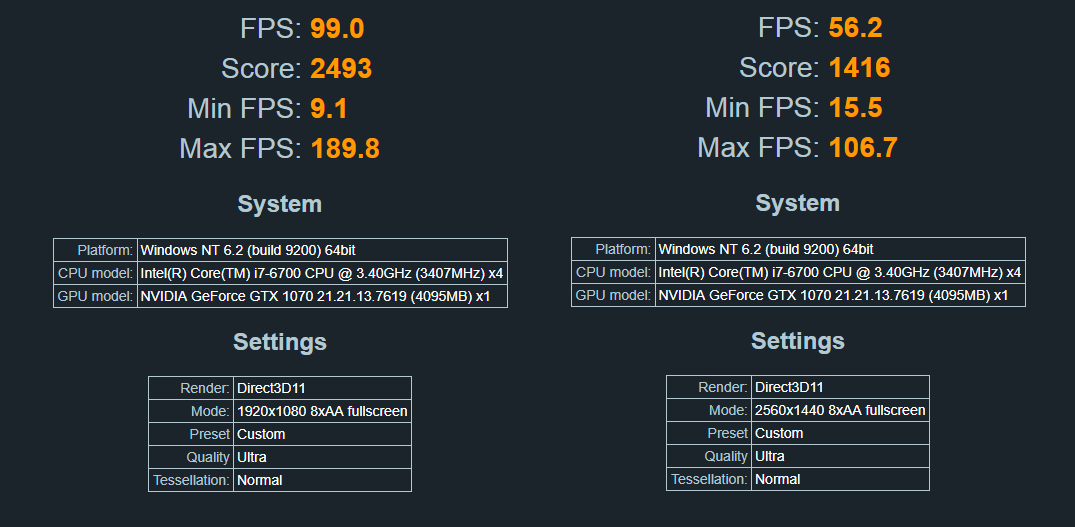Viewport: 1075px width, 527px height.
Task: Select the Max FPS value 106.7
Action: coord(863,149)
